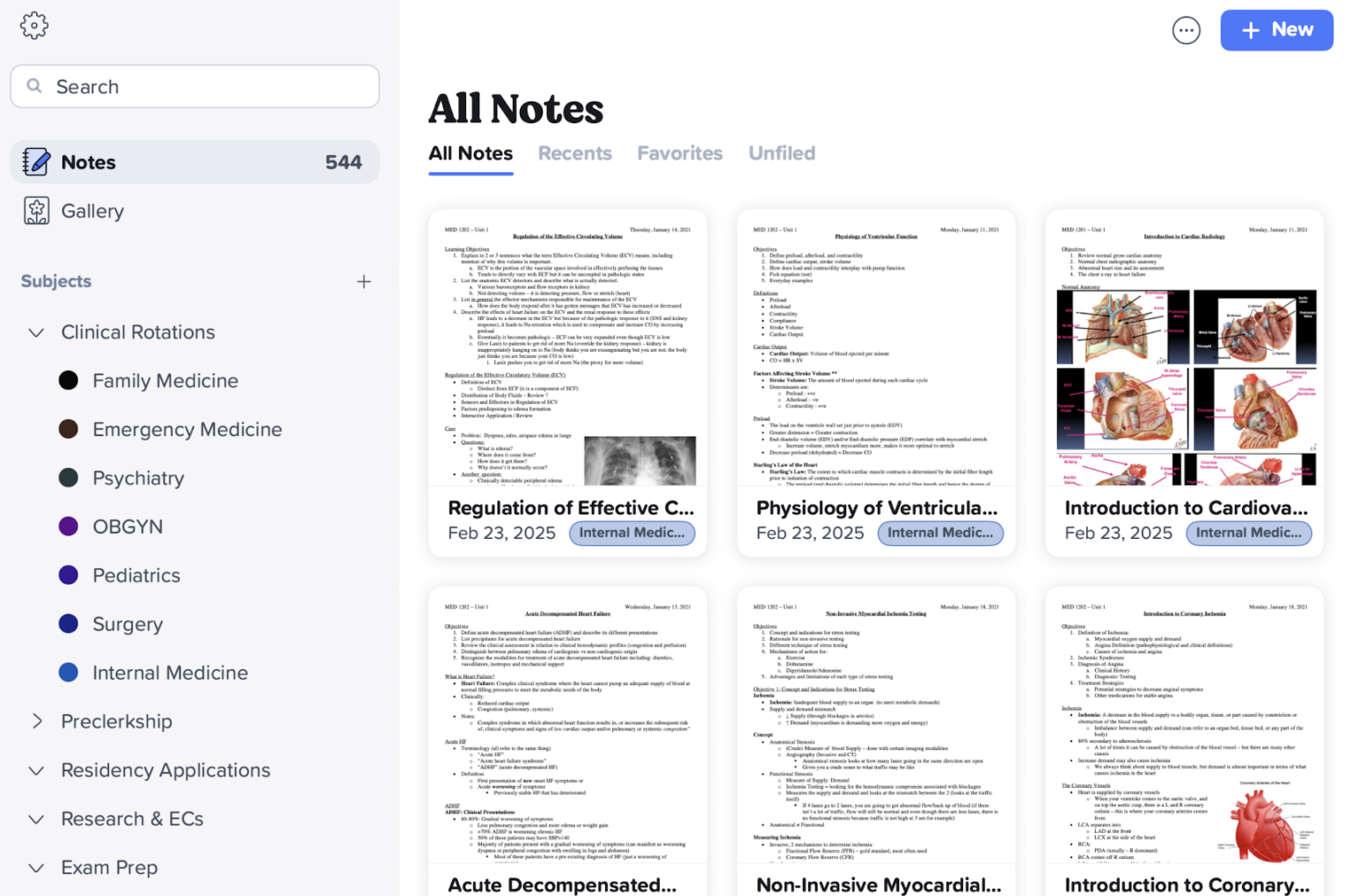
Task: Select the Notes notebook icon in the sidebar
Action: tap(36, 161)
